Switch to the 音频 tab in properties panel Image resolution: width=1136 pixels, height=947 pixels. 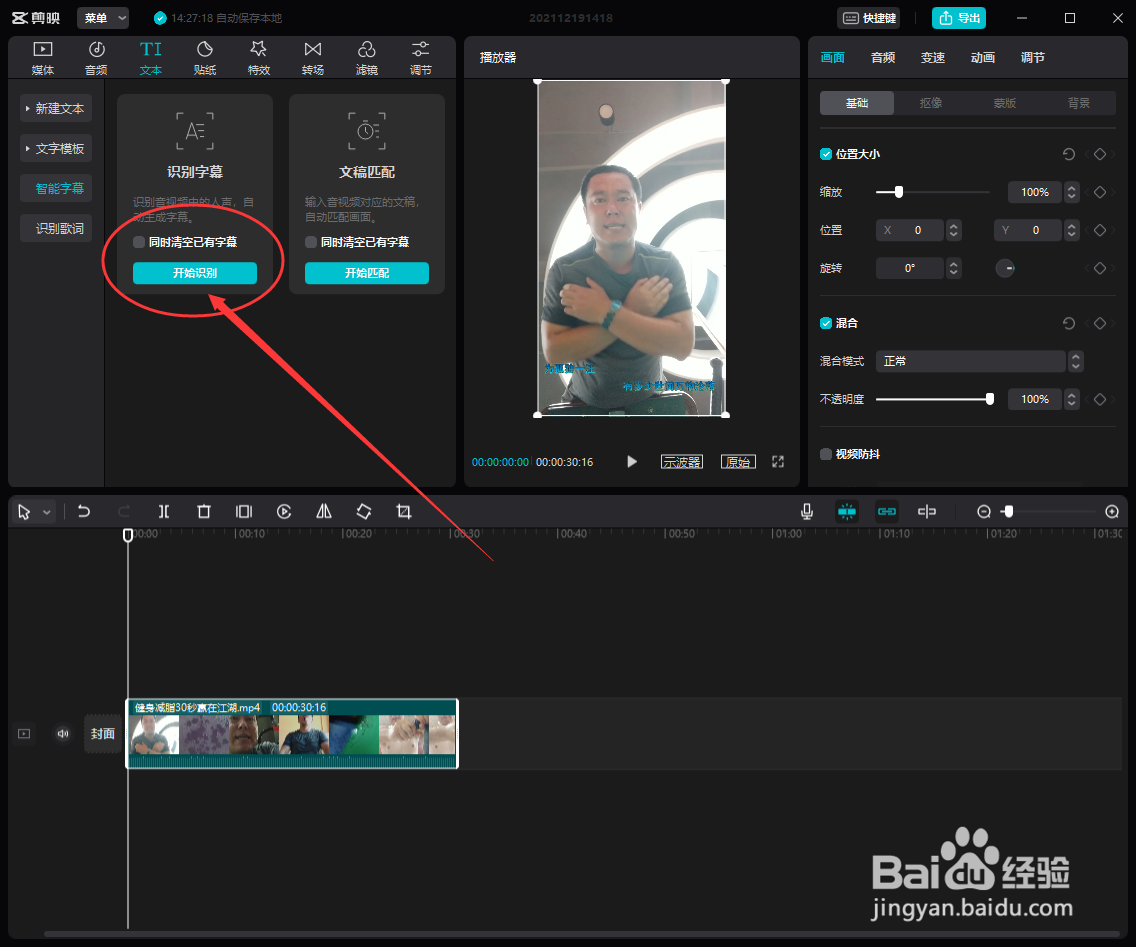pyautogui.click(x=883, y=58)
